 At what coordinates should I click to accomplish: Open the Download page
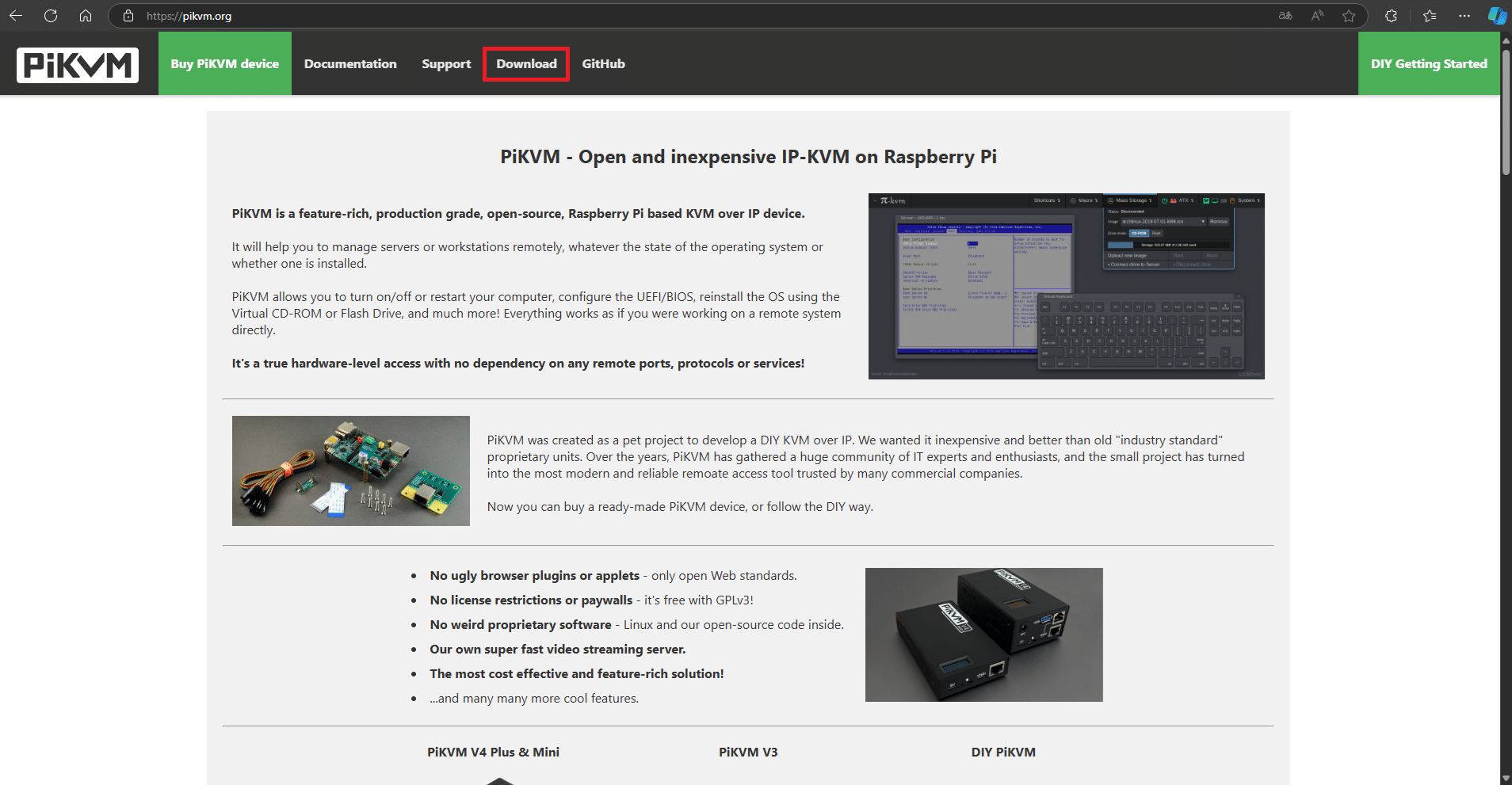pyautogui.click(x=526, y=63)
